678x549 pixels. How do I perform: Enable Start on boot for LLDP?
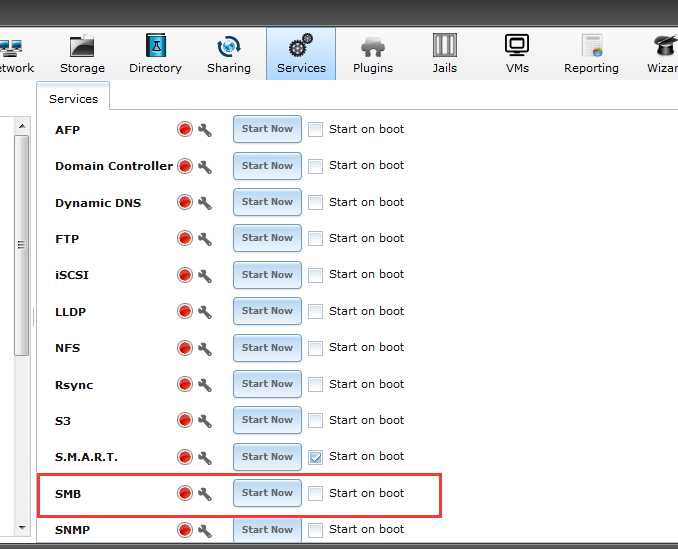coord(315,311)
